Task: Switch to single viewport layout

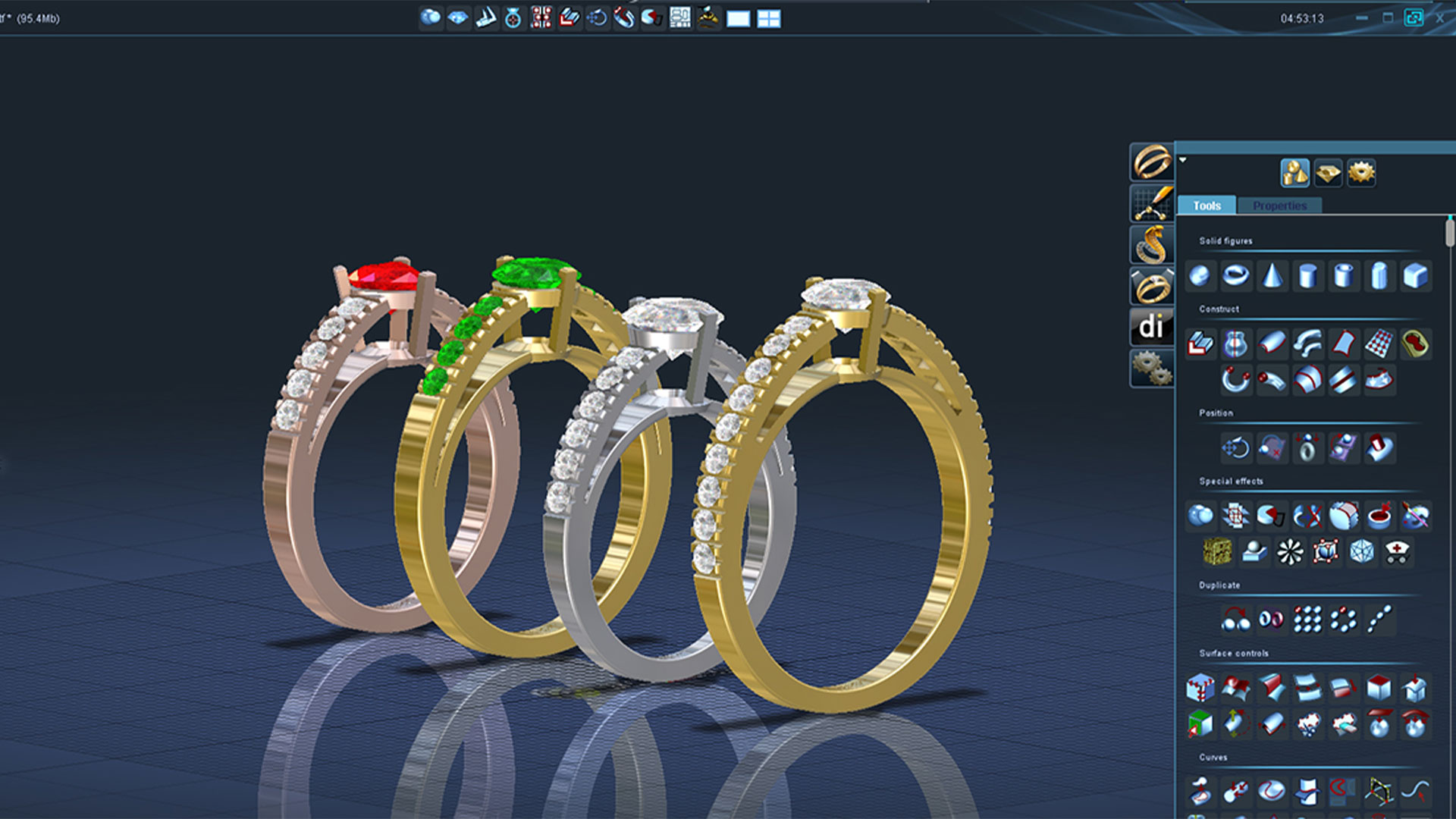Action: point(738,19)
